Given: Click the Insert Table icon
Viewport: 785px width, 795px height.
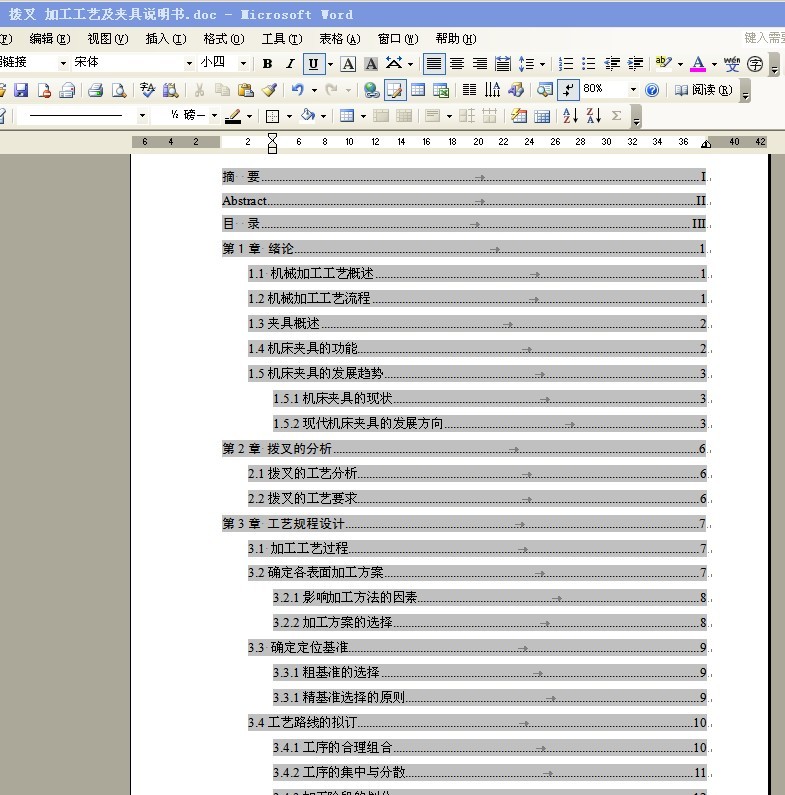Looking at the screenshot, I should coord(418,91).
